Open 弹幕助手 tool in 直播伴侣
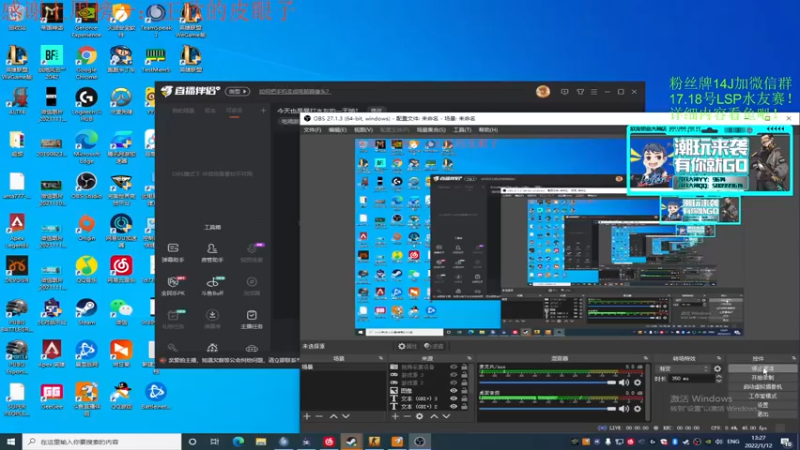Screen dimensions: 800x450 (173, 253)
